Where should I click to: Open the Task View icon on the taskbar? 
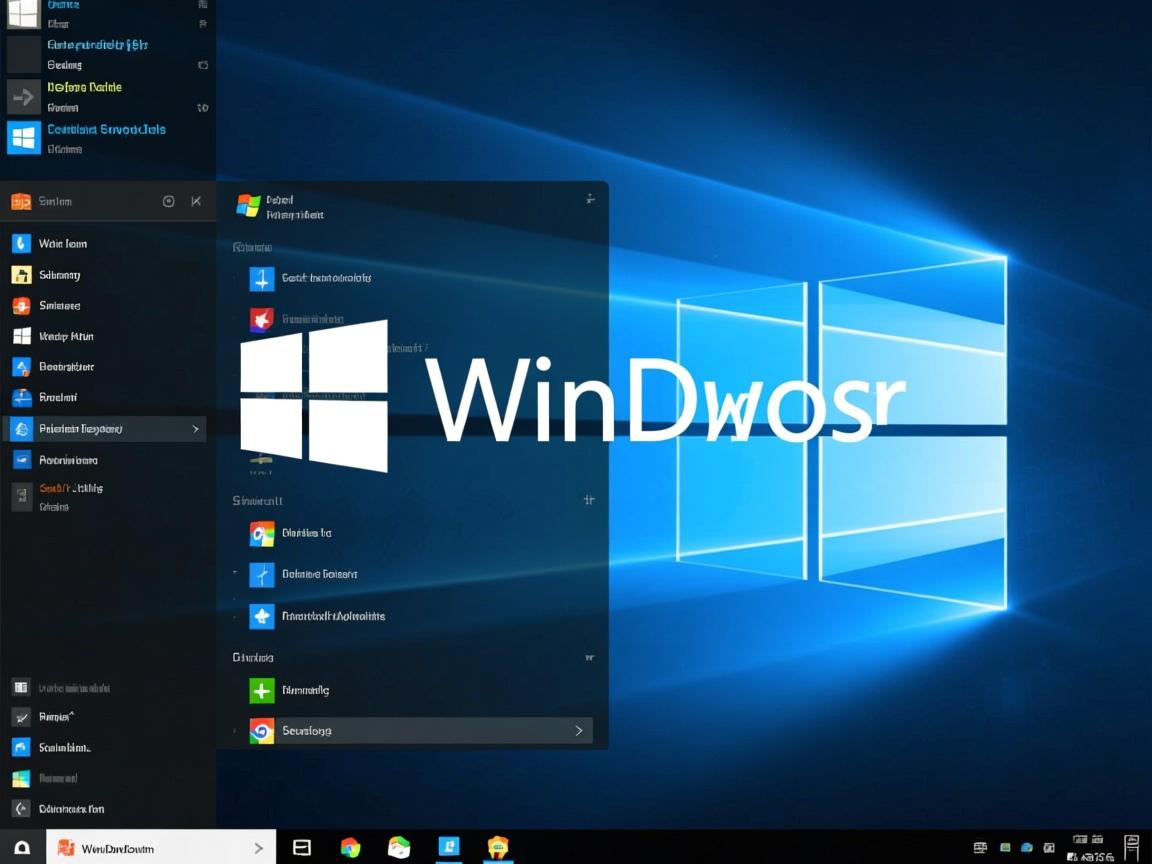tap(301, 846)
